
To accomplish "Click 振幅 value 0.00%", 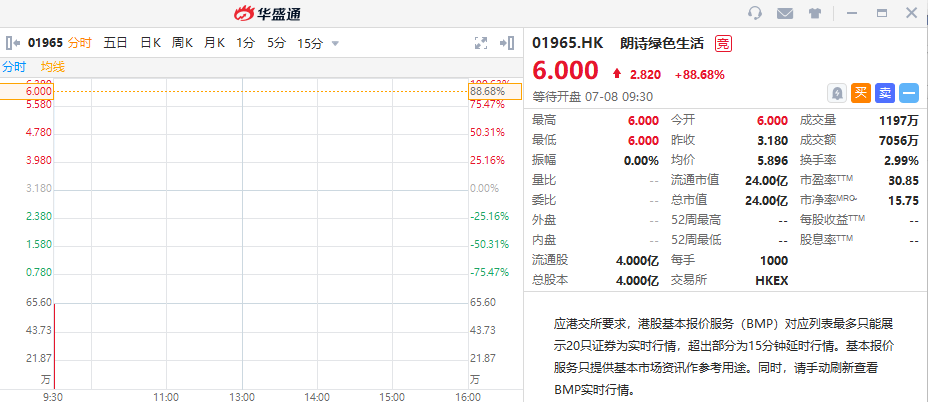I will pos(642,160).
